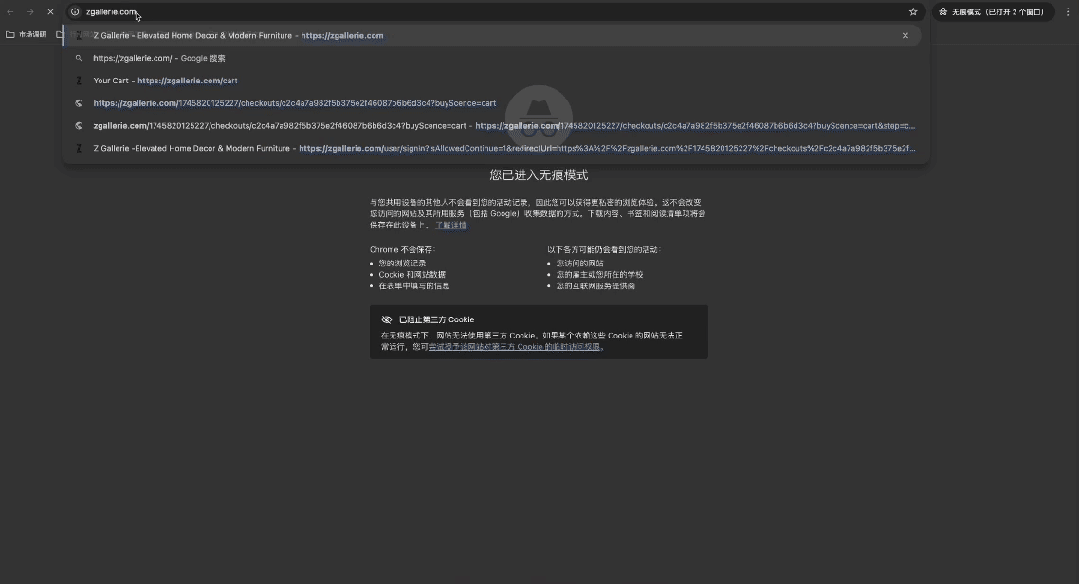1079x584 pixels.
Task: Choose the checkouts suggestion with step parameter
Action: tap(500, 126)
